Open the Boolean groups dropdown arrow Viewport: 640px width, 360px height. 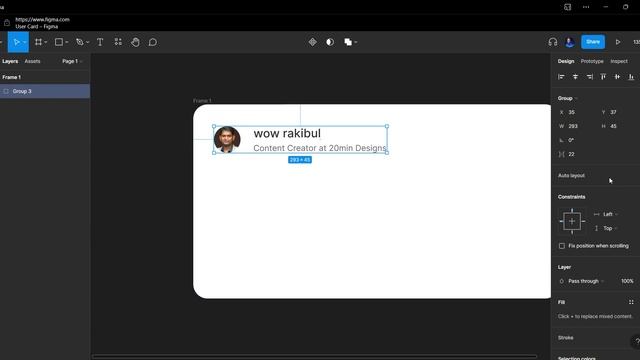click(x=356, y=42)
